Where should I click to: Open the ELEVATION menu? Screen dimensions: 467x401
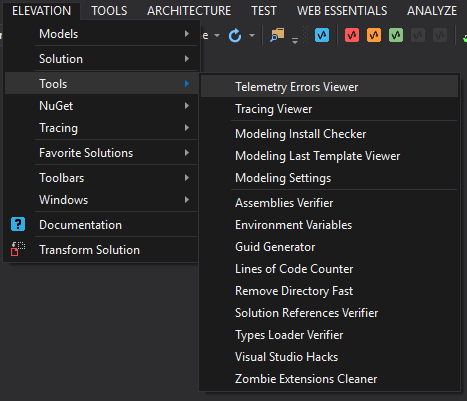[42, 11]
